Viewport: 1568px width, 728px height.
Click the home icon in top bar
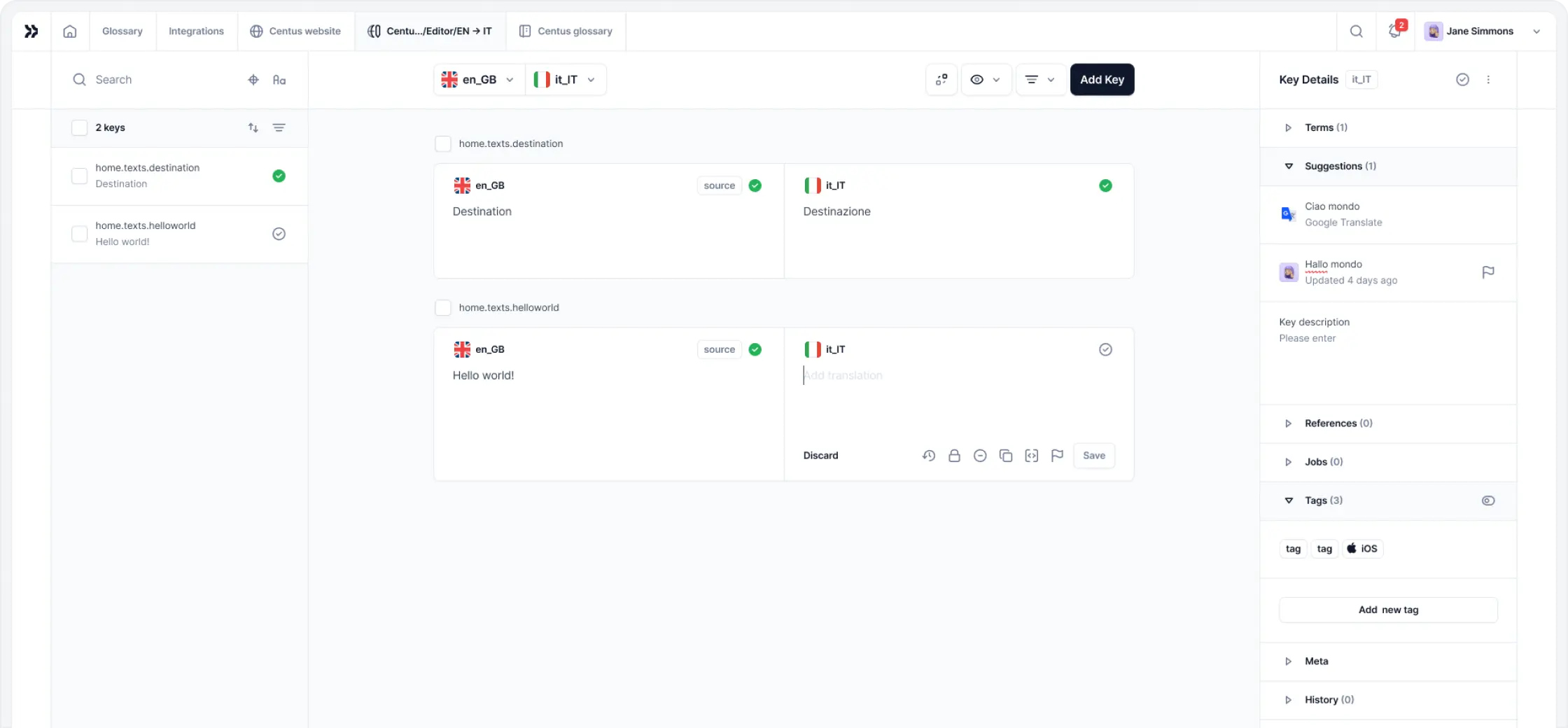point(70,31)
